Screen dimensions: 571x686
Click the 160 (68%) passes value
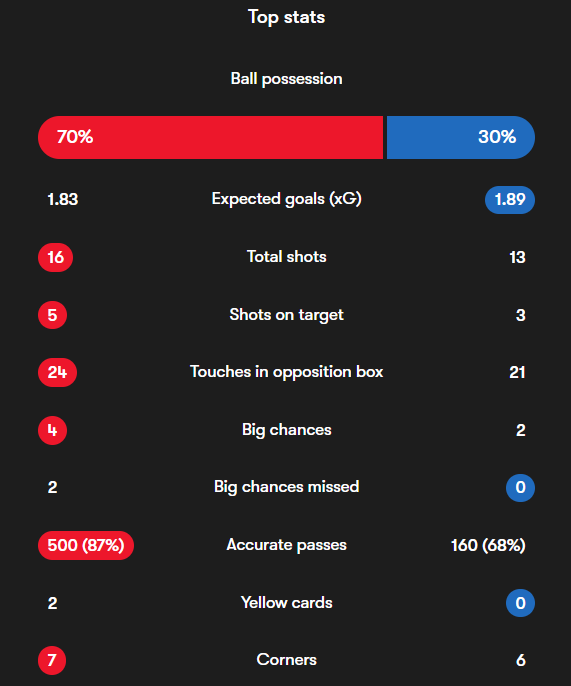point(488,546)
